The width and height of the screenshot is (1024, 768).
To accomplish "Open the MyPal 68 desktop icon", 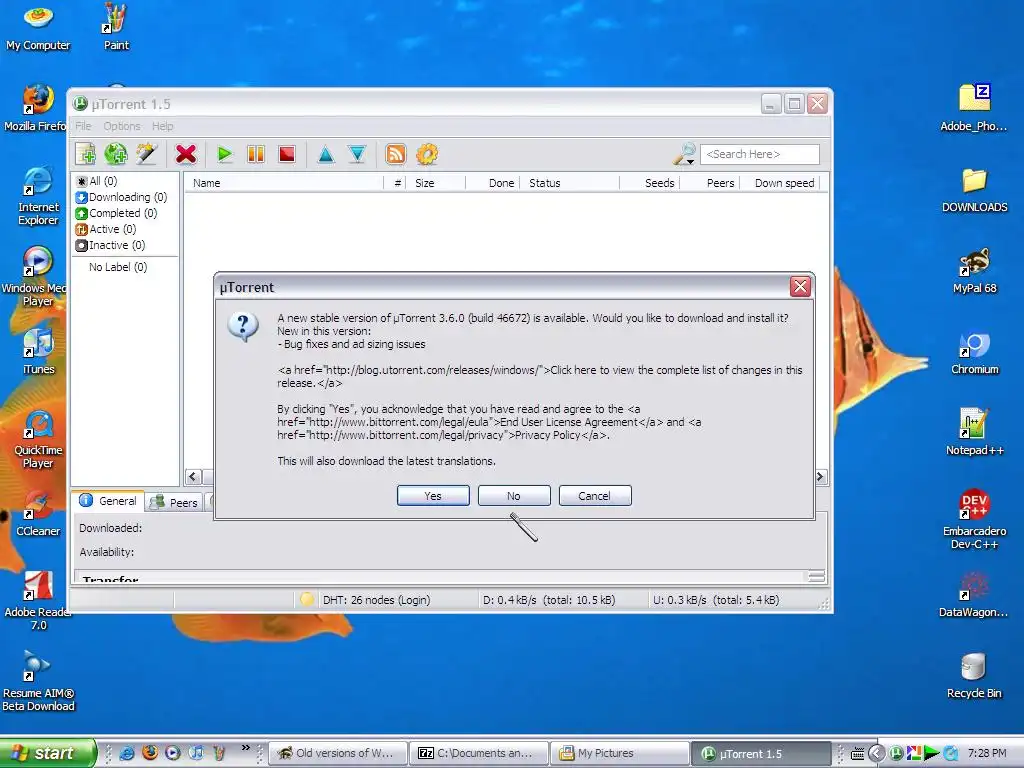I will (974, 270).
